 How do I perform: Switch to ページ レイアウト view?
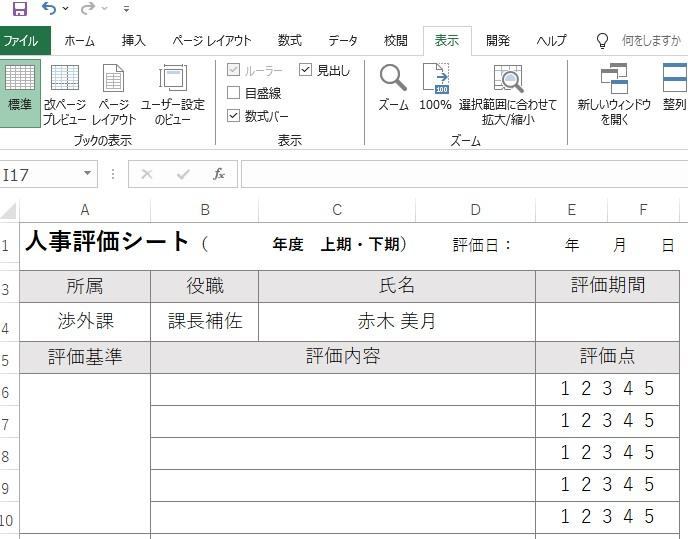[114, 93]
